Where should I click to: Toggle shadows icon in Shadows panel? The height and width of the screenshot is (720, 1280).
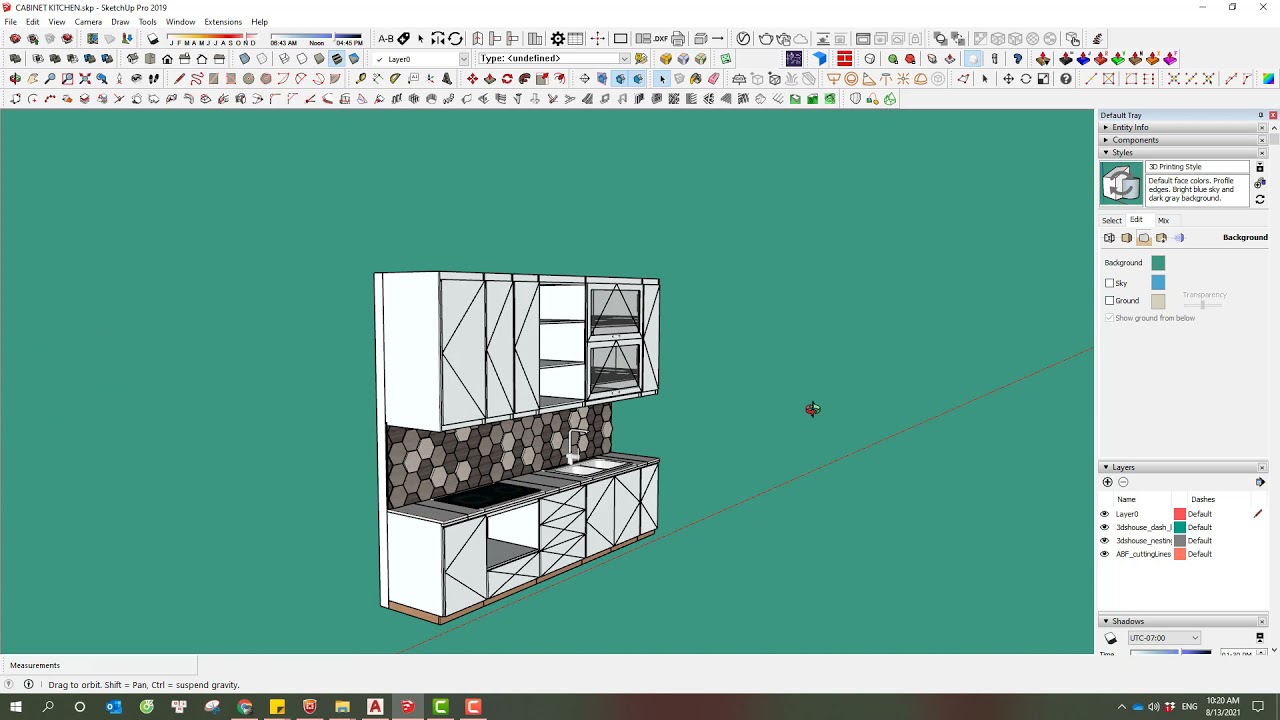coord(1110,638)
